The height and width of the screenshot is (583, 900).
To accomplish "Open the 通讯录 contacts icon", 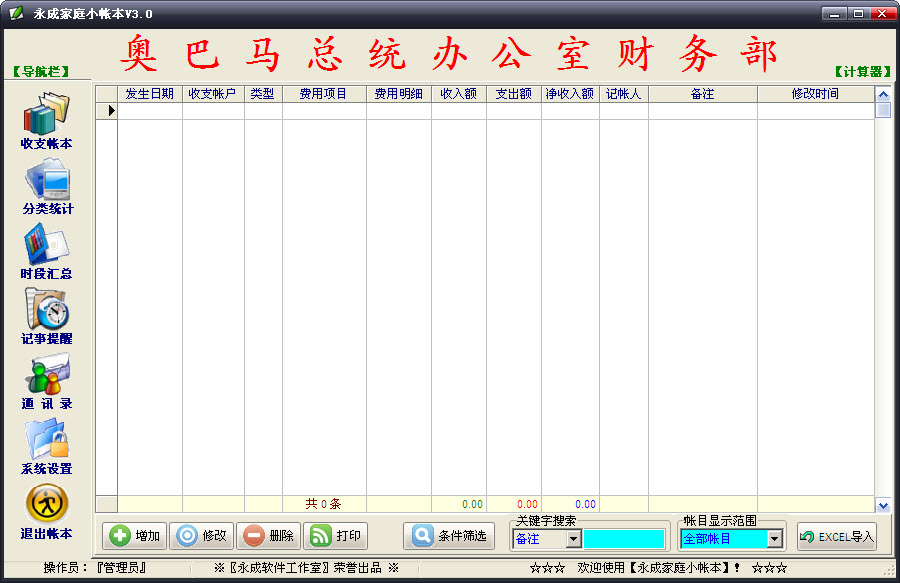I will tap(48, 374).
